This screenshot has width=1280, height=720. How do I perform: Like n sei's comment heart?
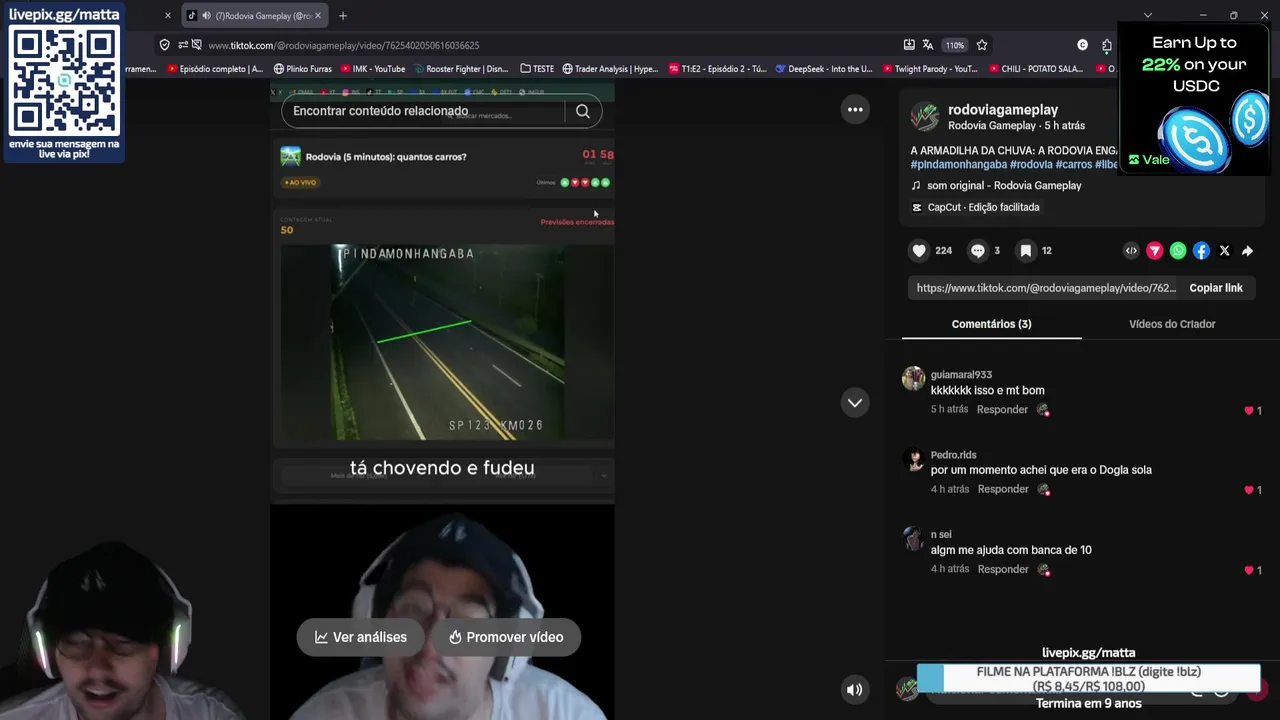(x=1249, y=570)
